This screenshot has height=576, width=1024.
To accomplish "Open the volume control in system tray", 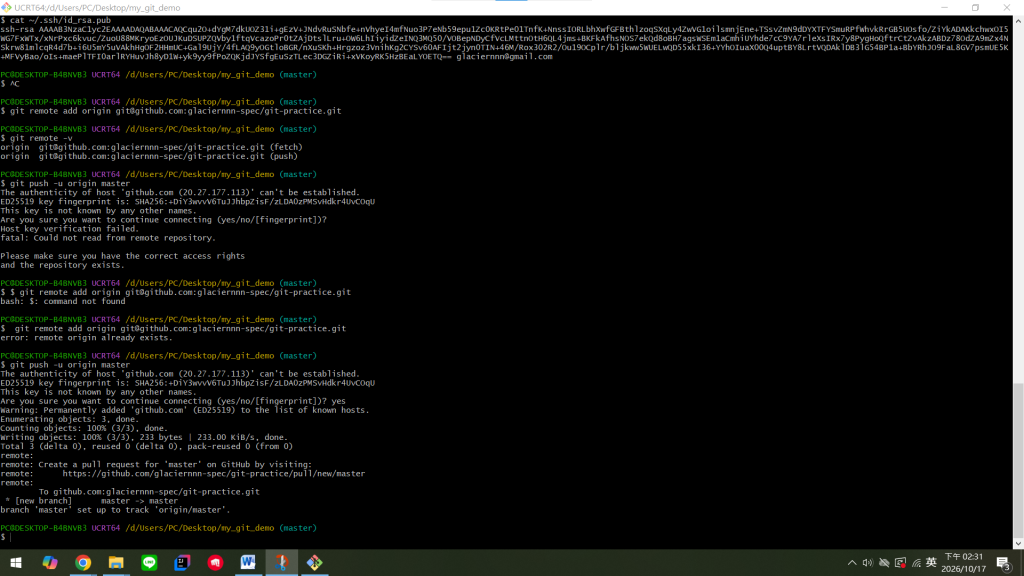I will [x=868, y=563].
